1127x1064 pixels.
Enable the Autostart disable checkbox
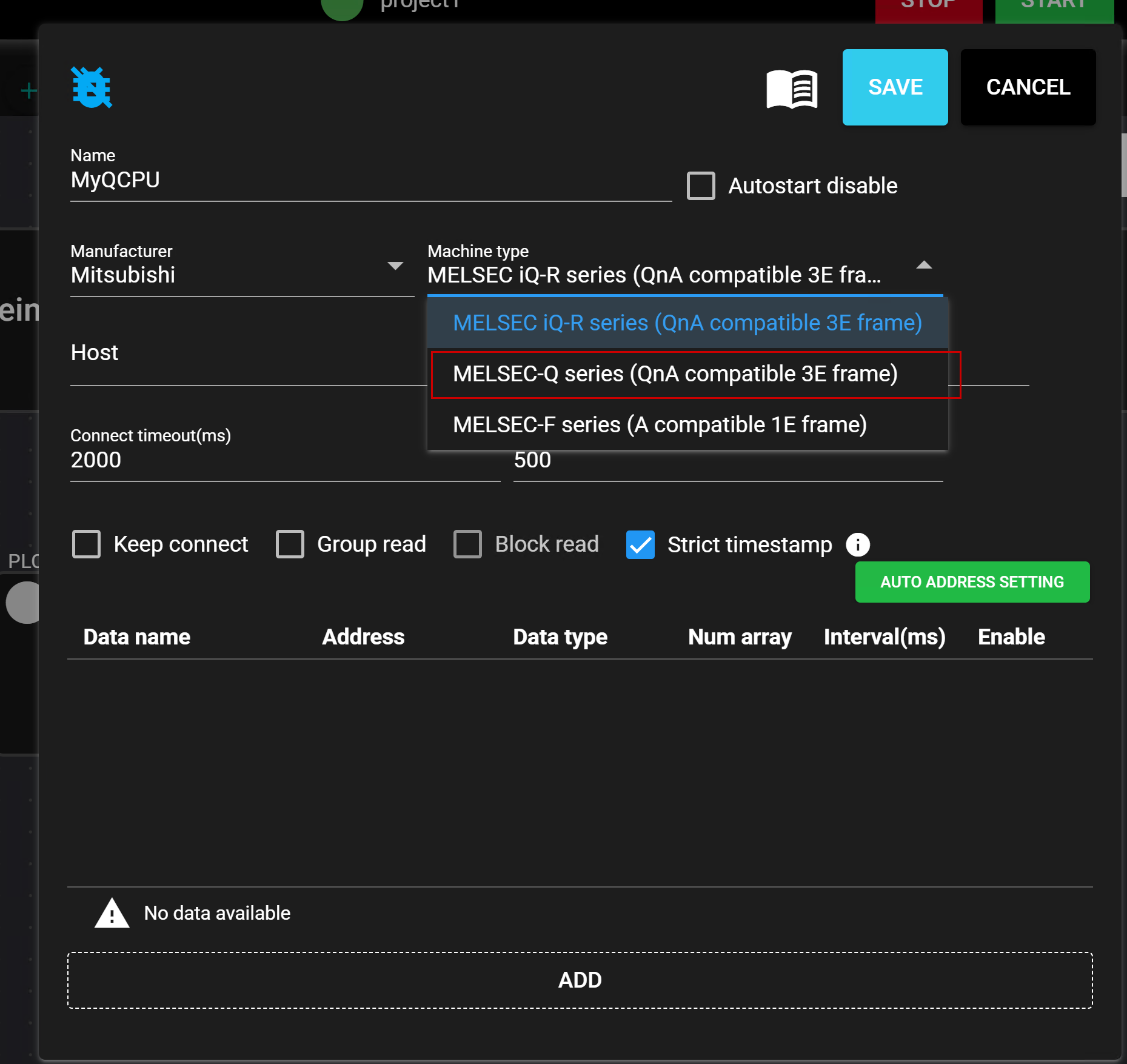tap(701, 186)
